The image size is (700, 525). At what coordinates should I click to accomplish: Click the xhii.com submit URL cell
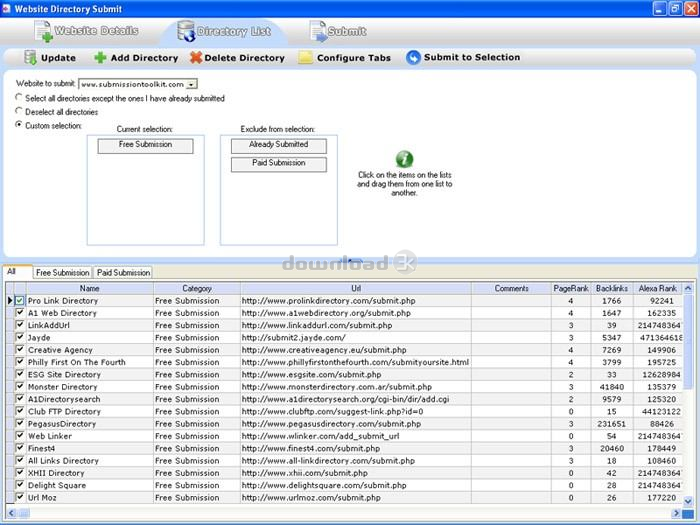click(x=356, y=473)
